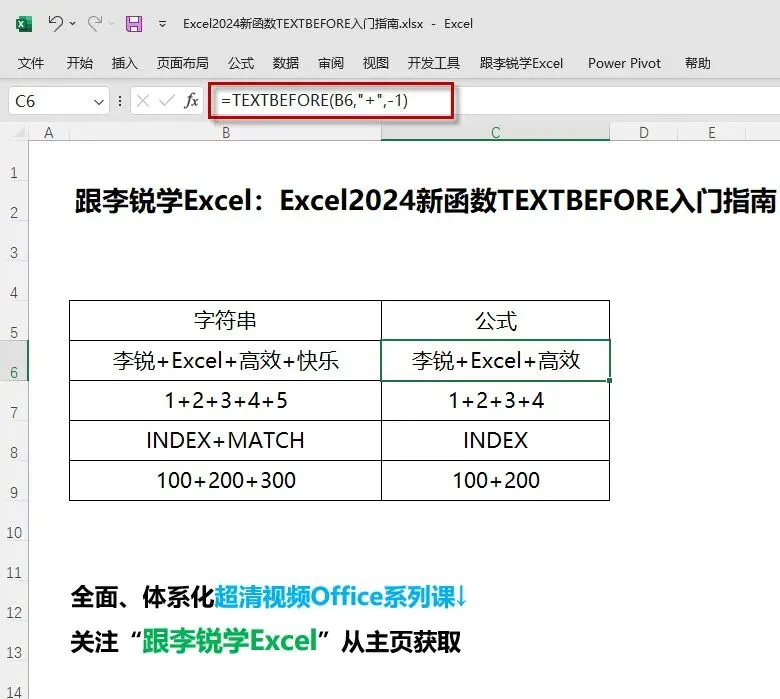
Task: Select cell containing 100+200+300
Action: (225, 481)
